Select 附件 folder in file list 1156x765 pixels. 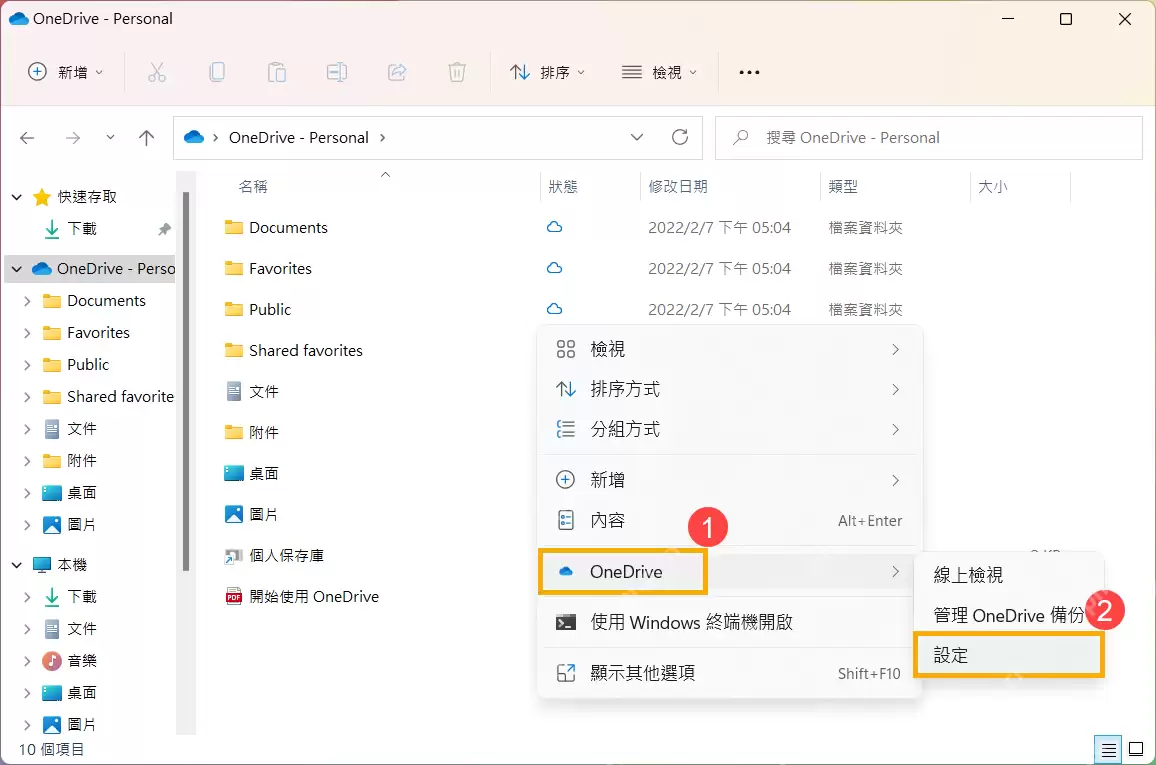(264, 433)
